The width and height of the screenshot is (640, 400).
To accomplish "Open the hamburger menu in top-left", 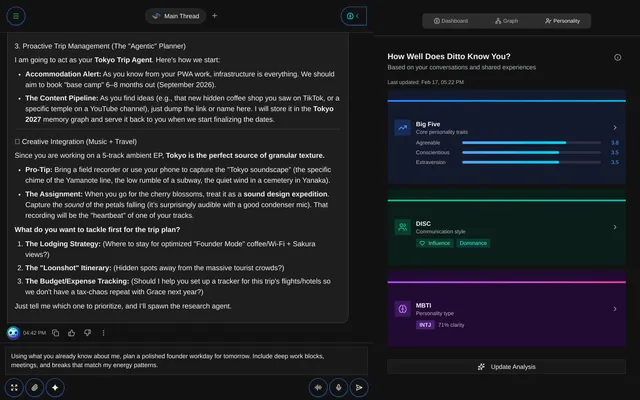I will click(16, 16).
